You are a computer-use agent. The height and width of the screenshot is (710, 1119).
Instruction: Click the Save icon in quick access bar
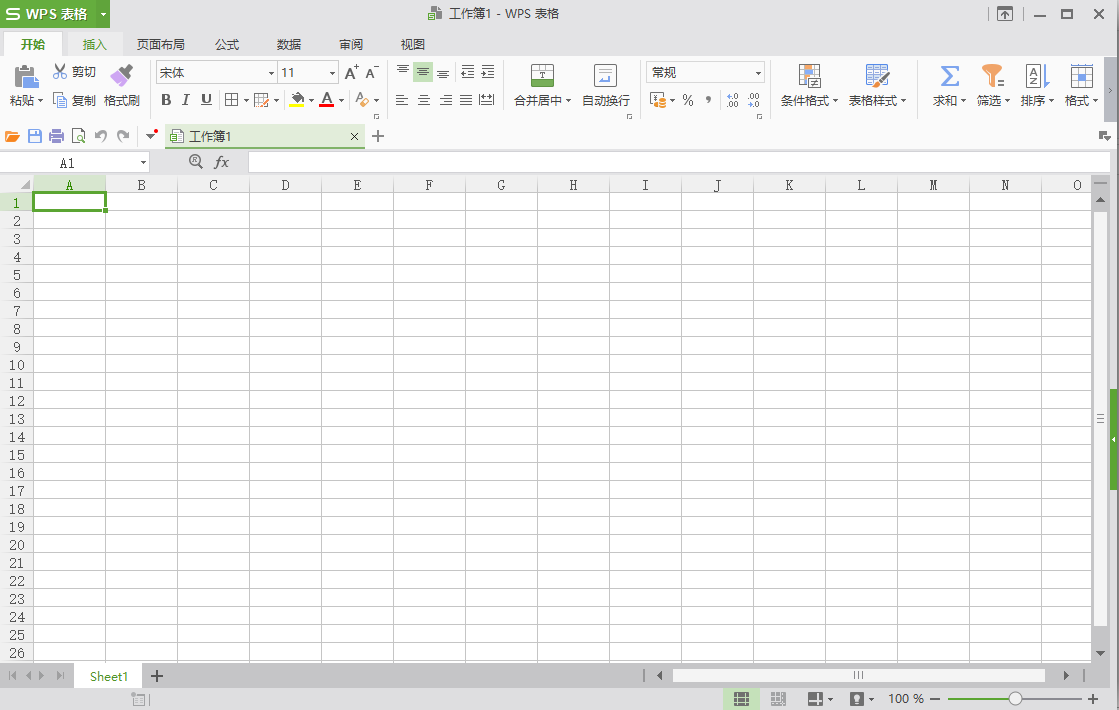pos(35,136)
